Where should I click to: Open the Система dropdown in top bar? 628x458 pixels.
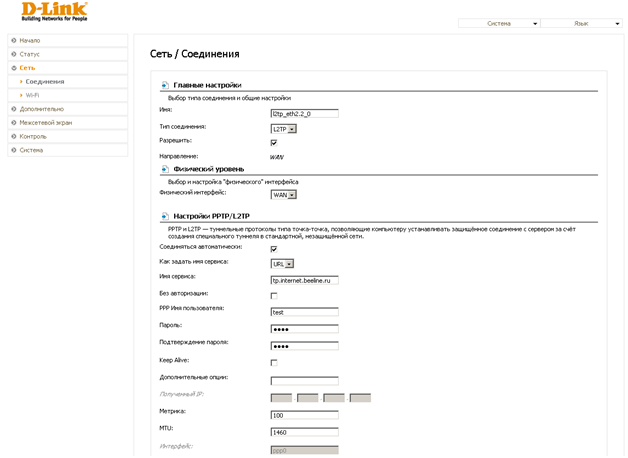click(x=499, y=24)
